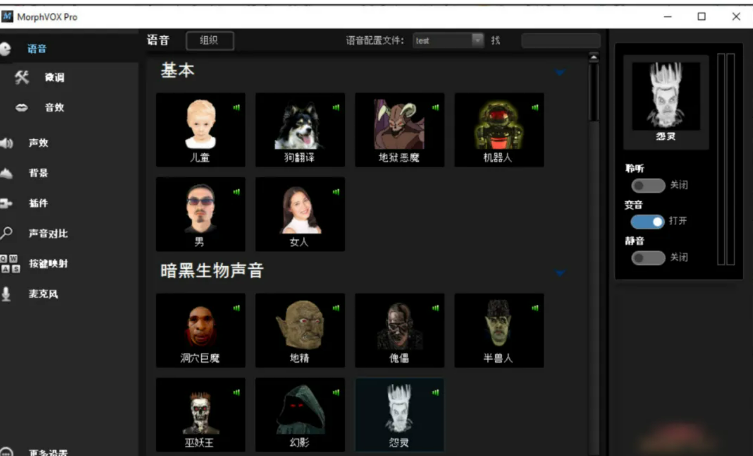Image resolution: width=753 pixels, height=456 pixels.
Task: Click the current voice 怨灵 preview image
Action: 666,96
